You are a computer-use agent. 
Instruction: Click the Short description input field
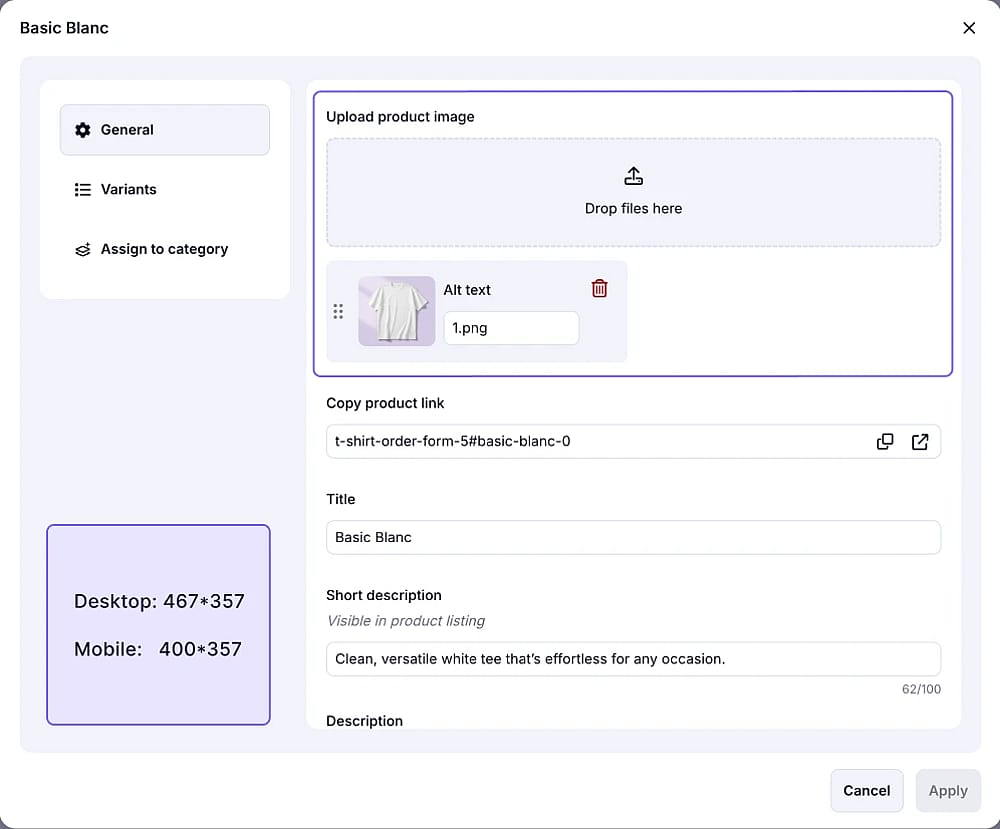click(x=633, y=659)
